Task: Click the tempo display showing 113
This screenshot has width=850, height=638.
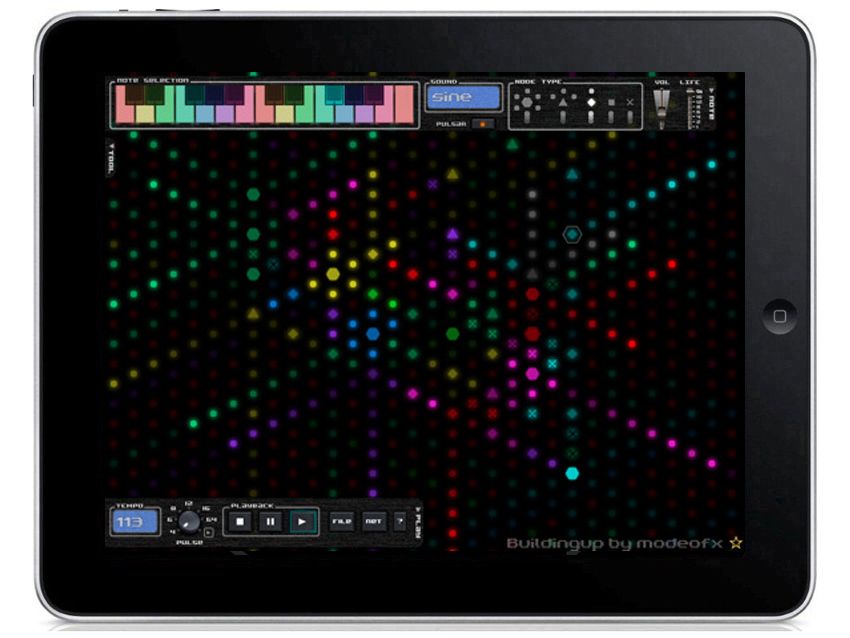Action: click(135, 521)
